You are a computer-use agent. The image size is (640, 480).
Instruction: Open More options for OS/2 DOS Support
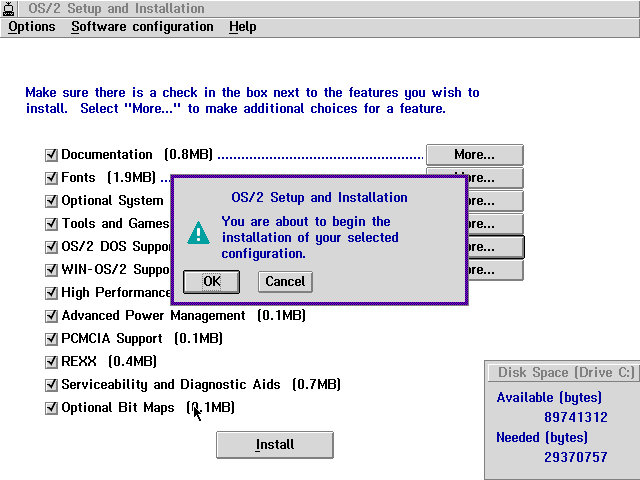pos(496,247)
